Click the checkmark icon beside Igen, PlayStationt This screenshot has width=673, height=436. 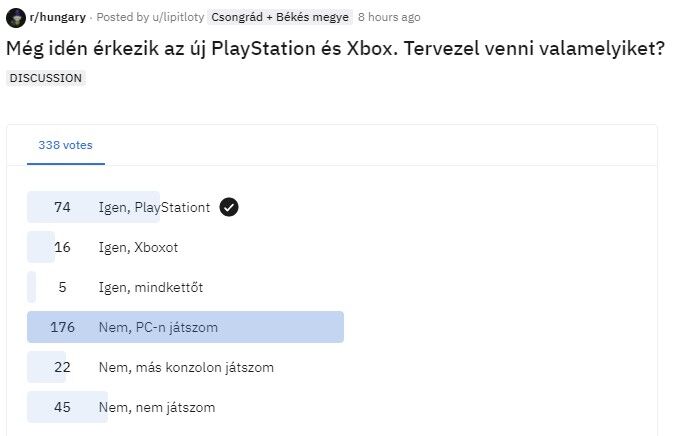coord(229,207)
